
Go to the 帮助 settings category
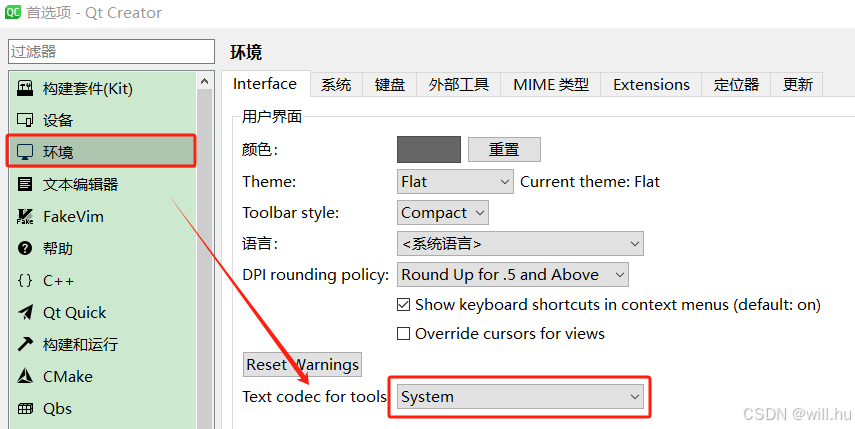[x=102, y=249]
